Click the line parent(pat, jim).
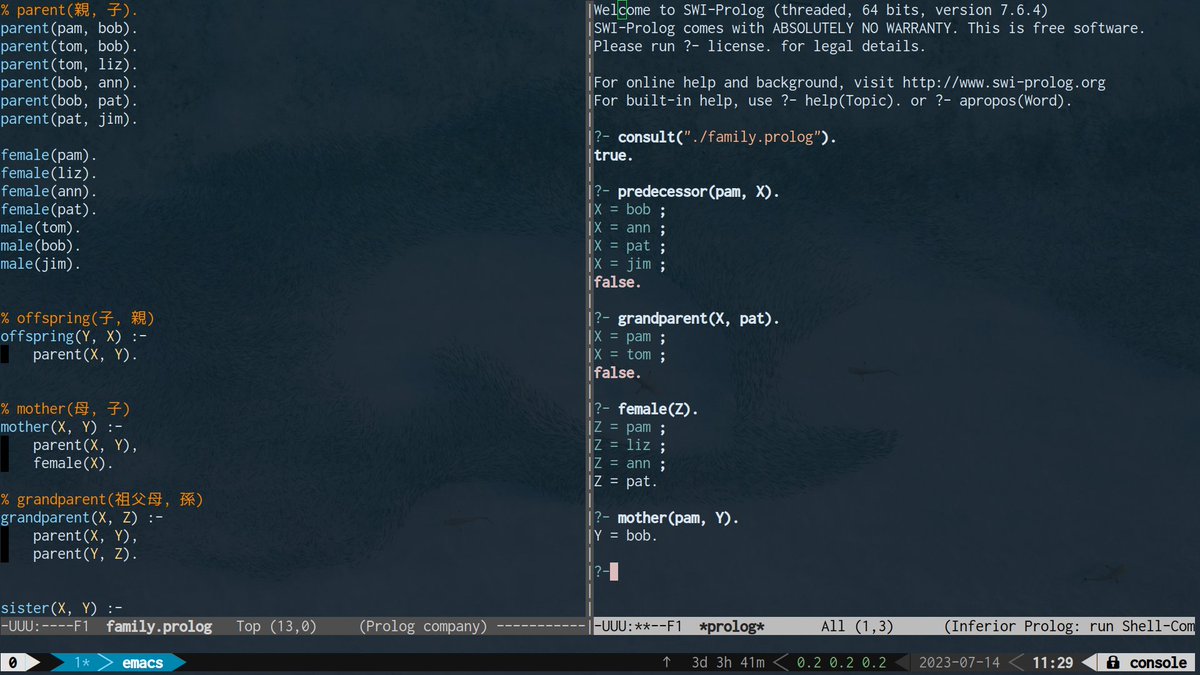The width and height of the screenshot is (1200, 675). click(69, 118)
